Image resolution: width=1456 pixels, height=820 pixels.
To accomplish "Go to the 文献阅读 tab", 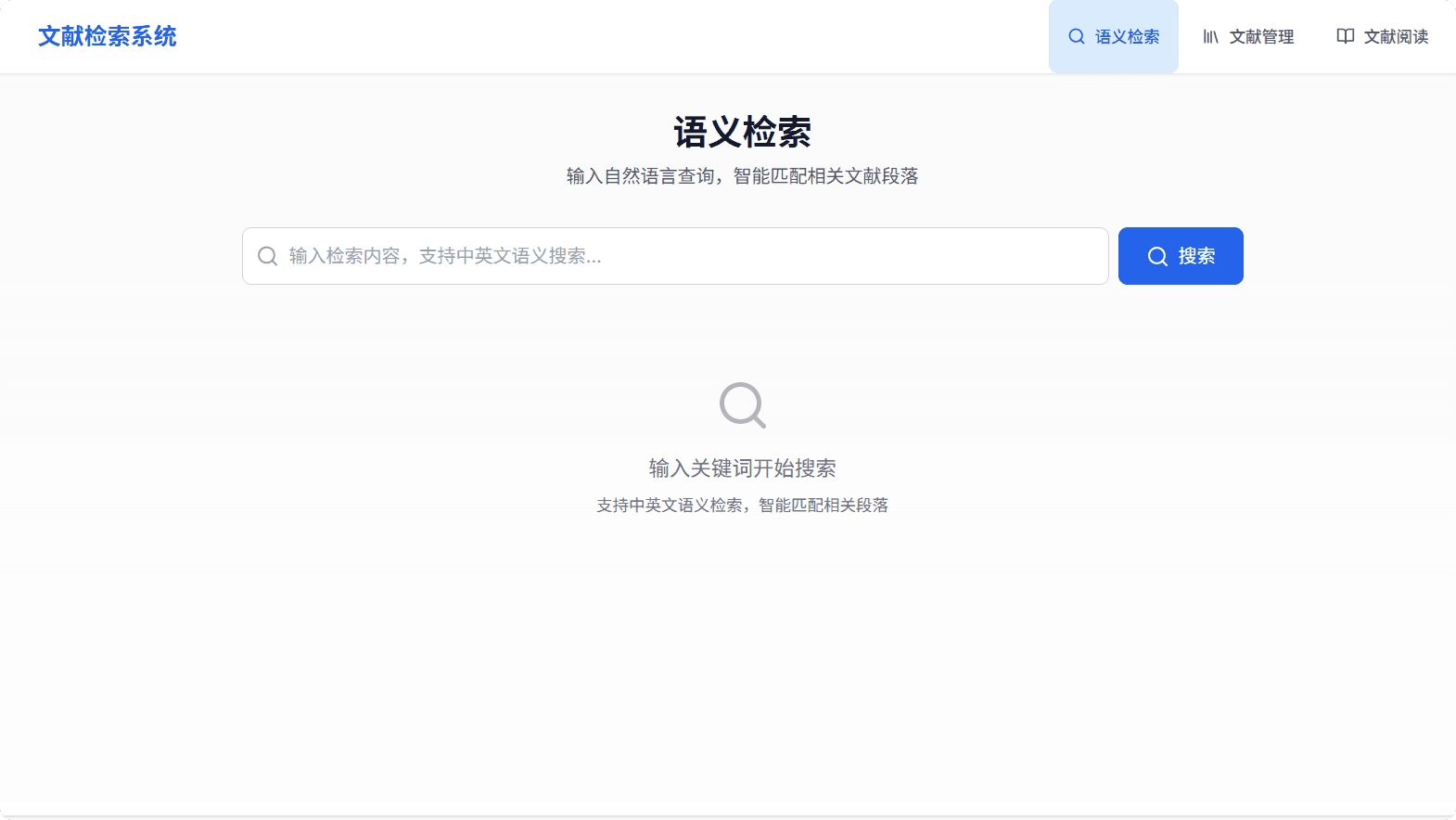I will click(x=1382, y=36).
